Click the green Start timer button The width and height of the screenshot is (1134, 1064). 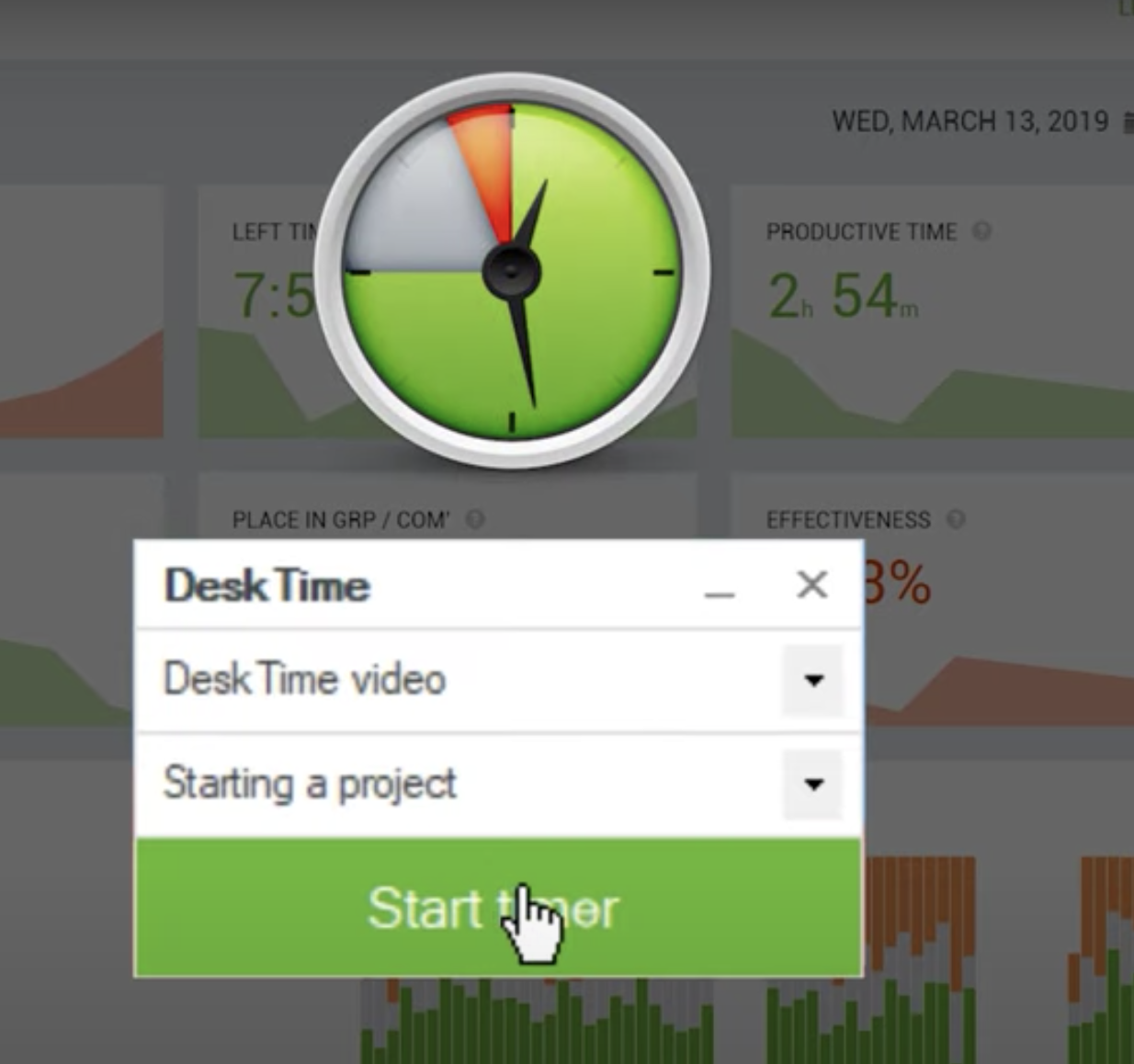tap(498, 908)
